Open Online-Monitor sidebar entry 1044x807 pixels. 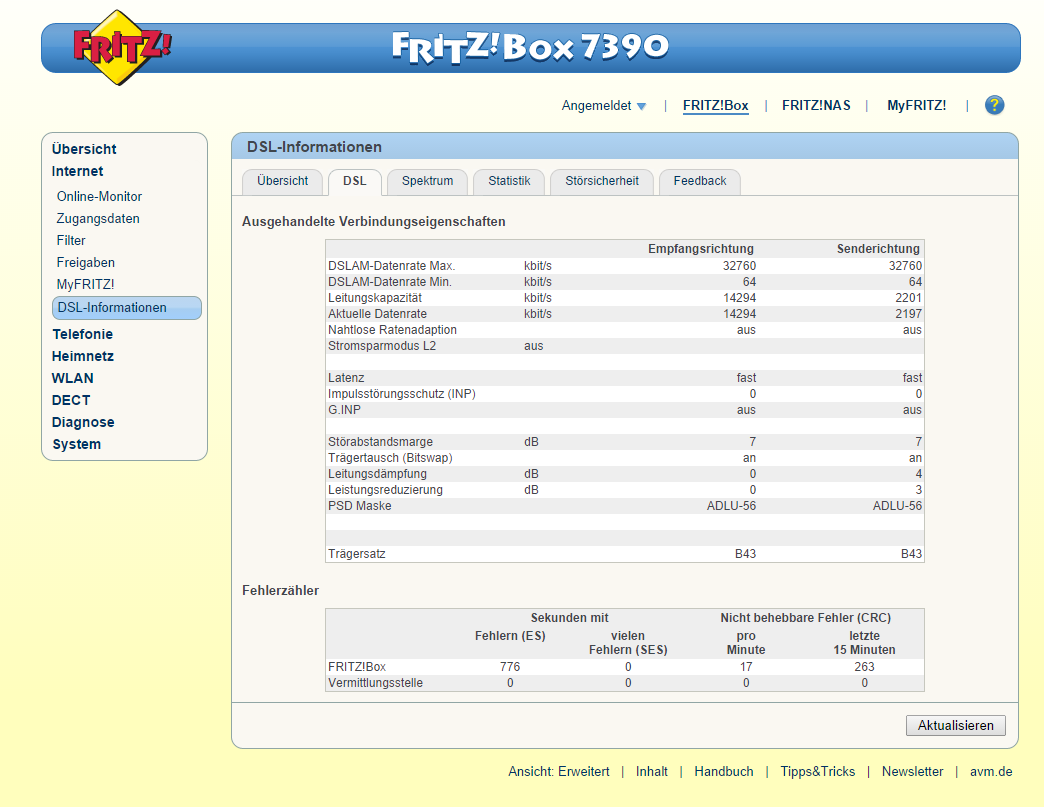99,196
